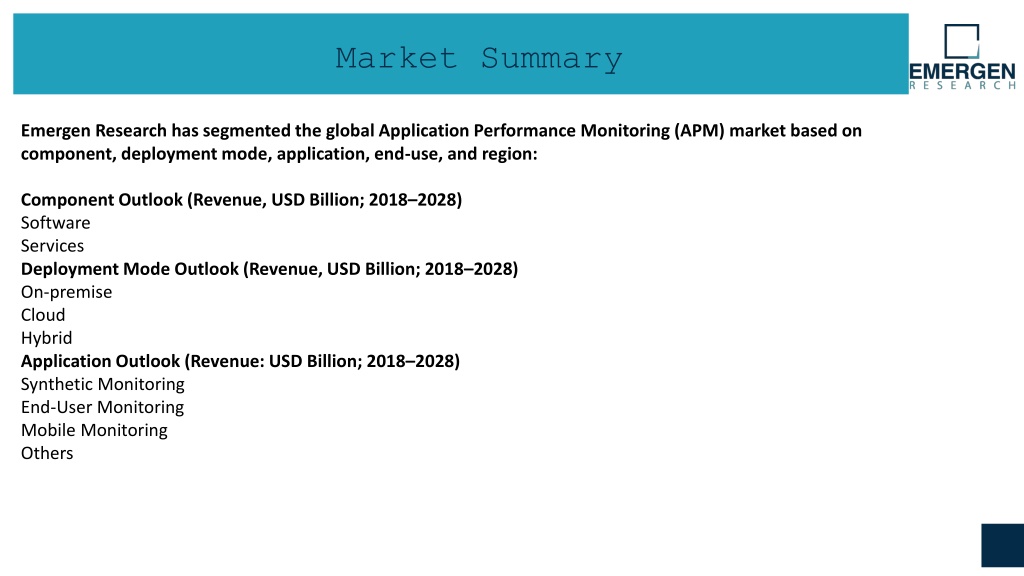Click the line 'component, deployment mode, application, end-use, and region:'

[279, 154]
